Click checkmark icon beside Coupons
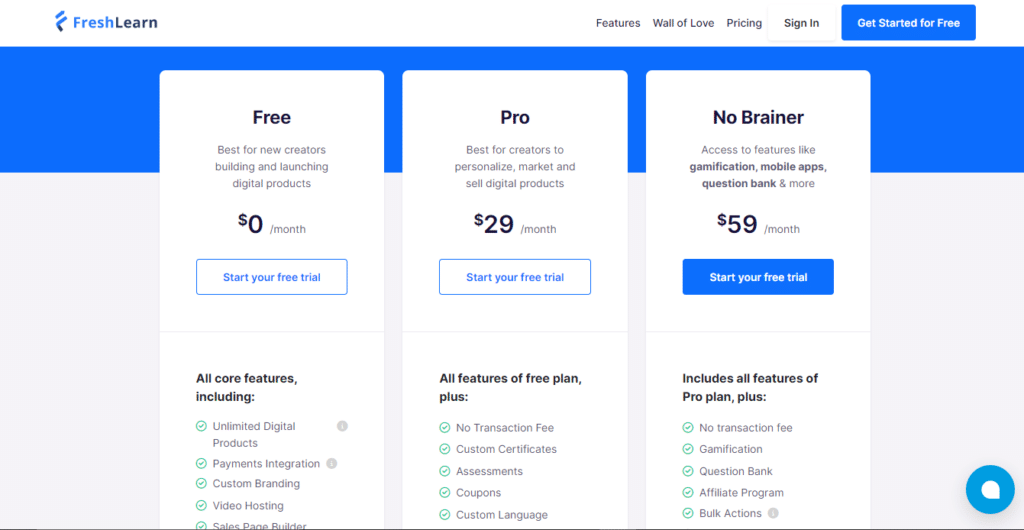 pyautogui.click(x=445, y=493)
